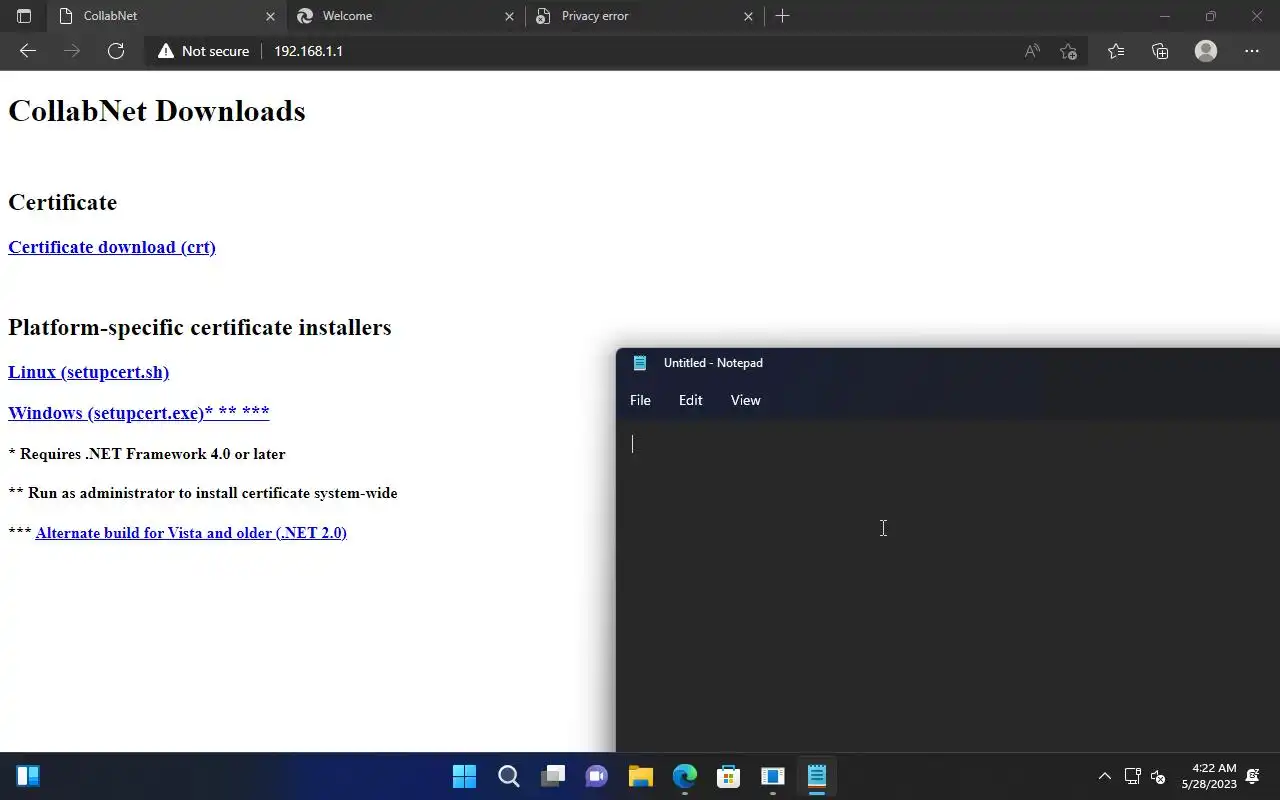
Task: Open the Favorites list icon
Action: [1116, 51]
